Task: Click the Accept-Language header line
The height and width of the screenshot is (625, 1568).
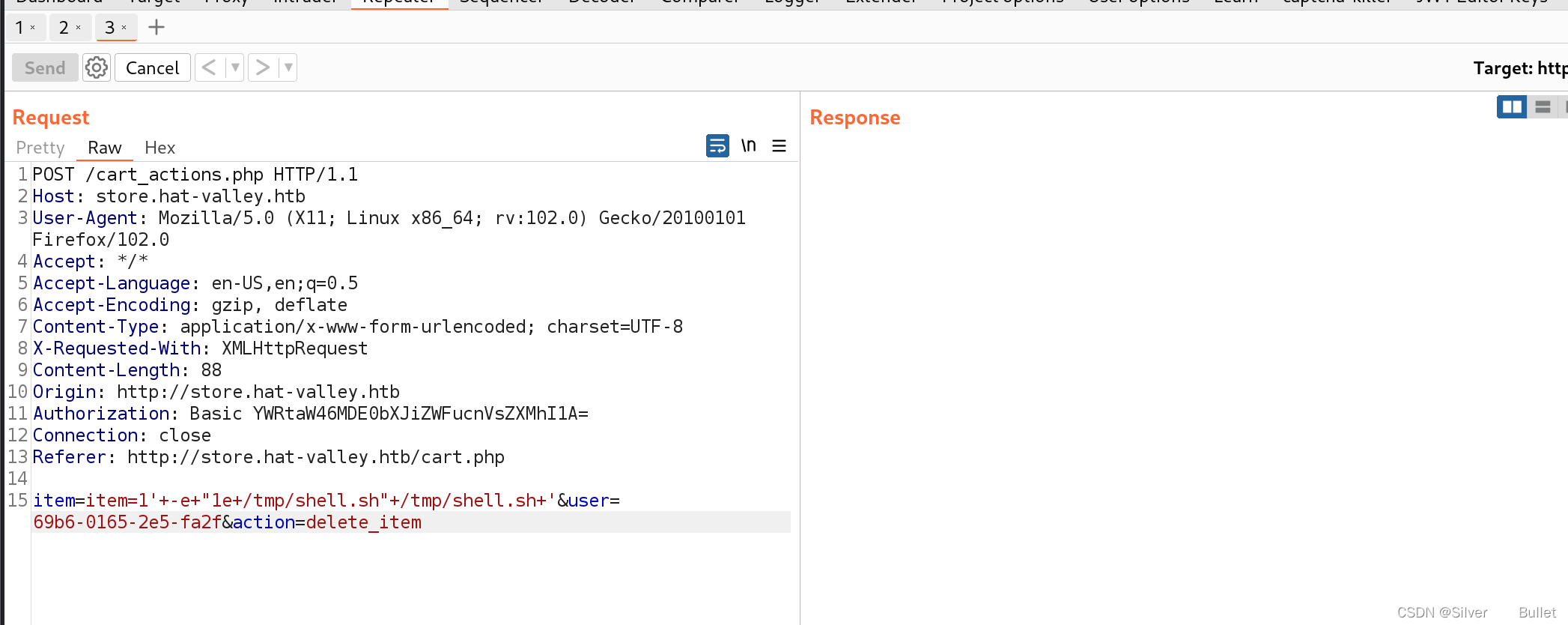Action: pyautogui.click(x=195, y=283)
